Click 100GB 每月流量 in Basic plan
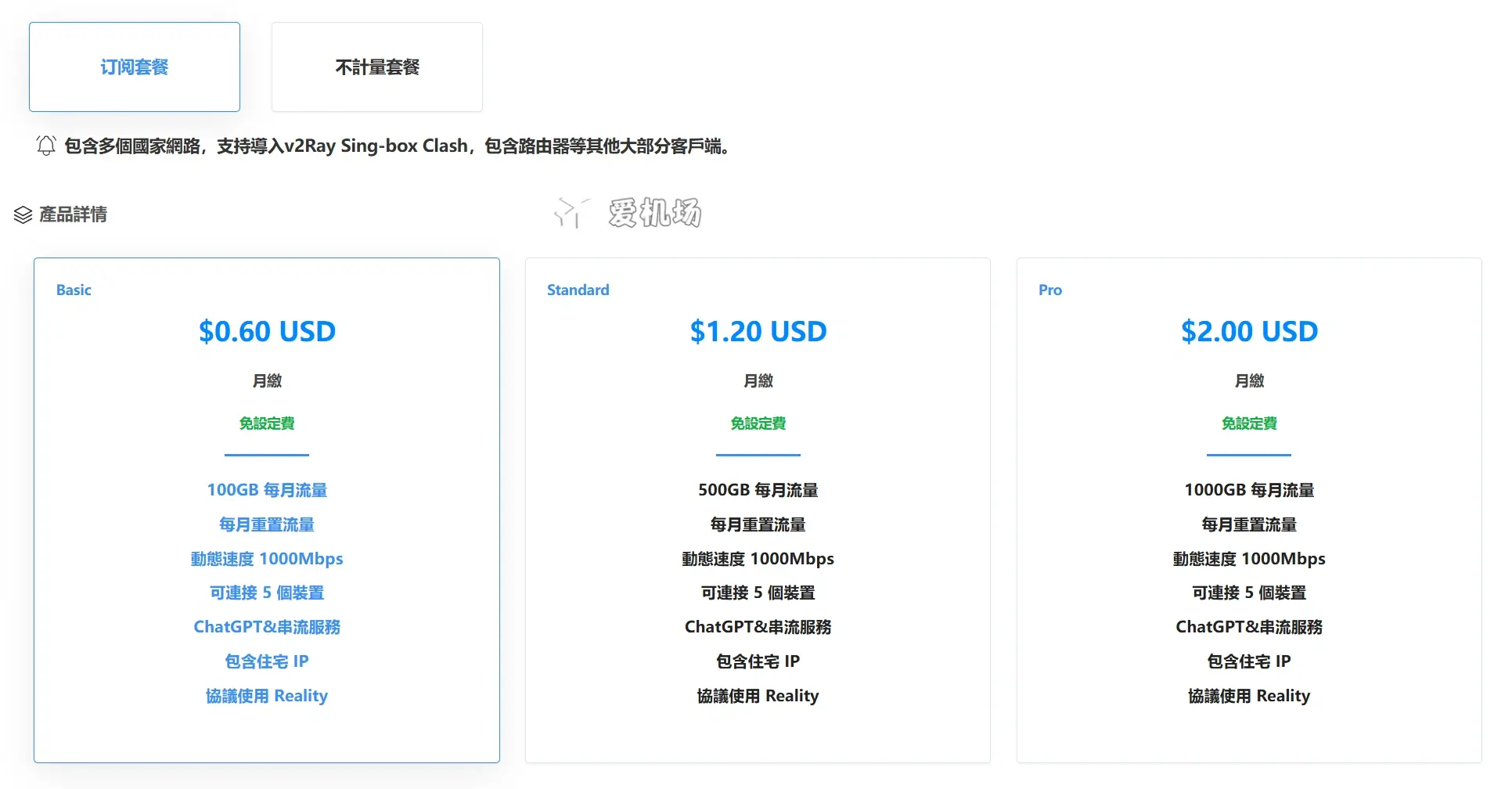Viewport: 1512px width, 789px height. pos(267,490)
